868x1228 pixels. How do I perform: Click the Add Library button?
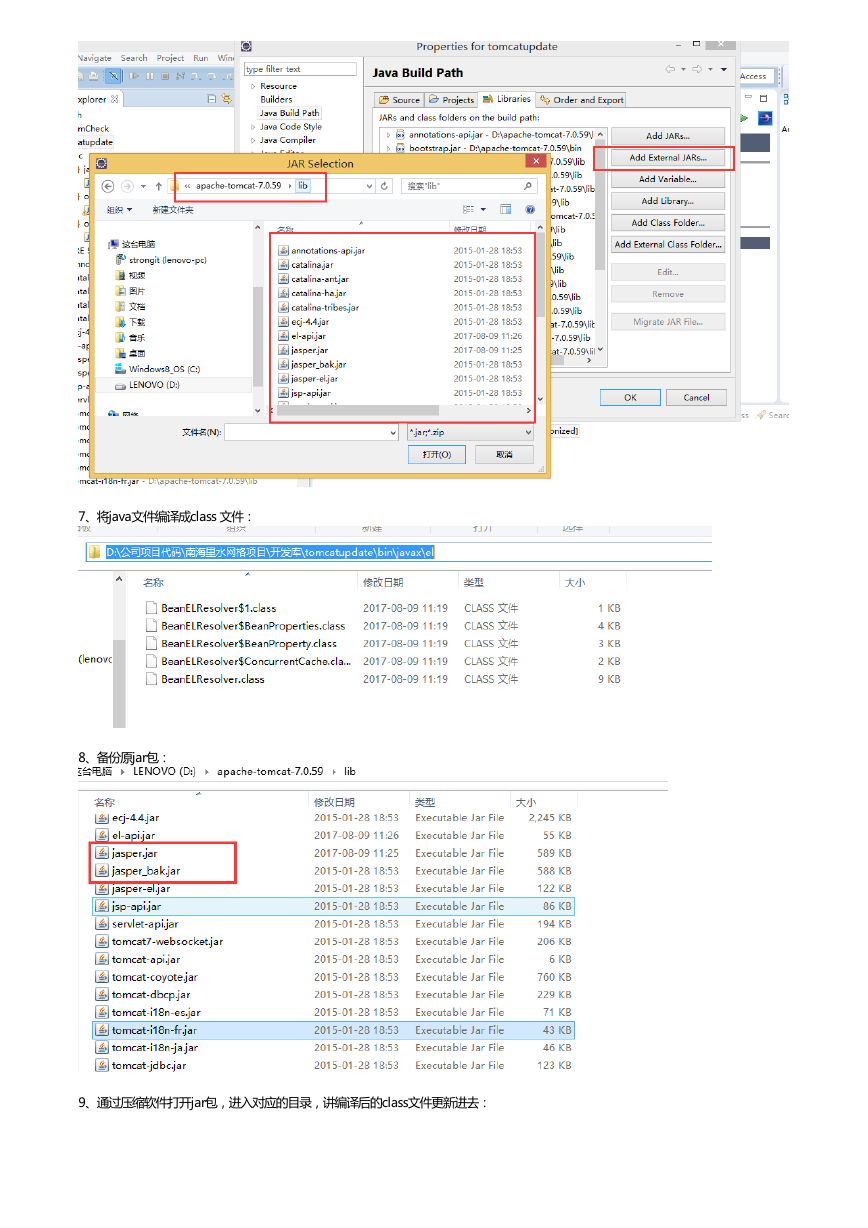pyautogui.click(x=668, y=201)
